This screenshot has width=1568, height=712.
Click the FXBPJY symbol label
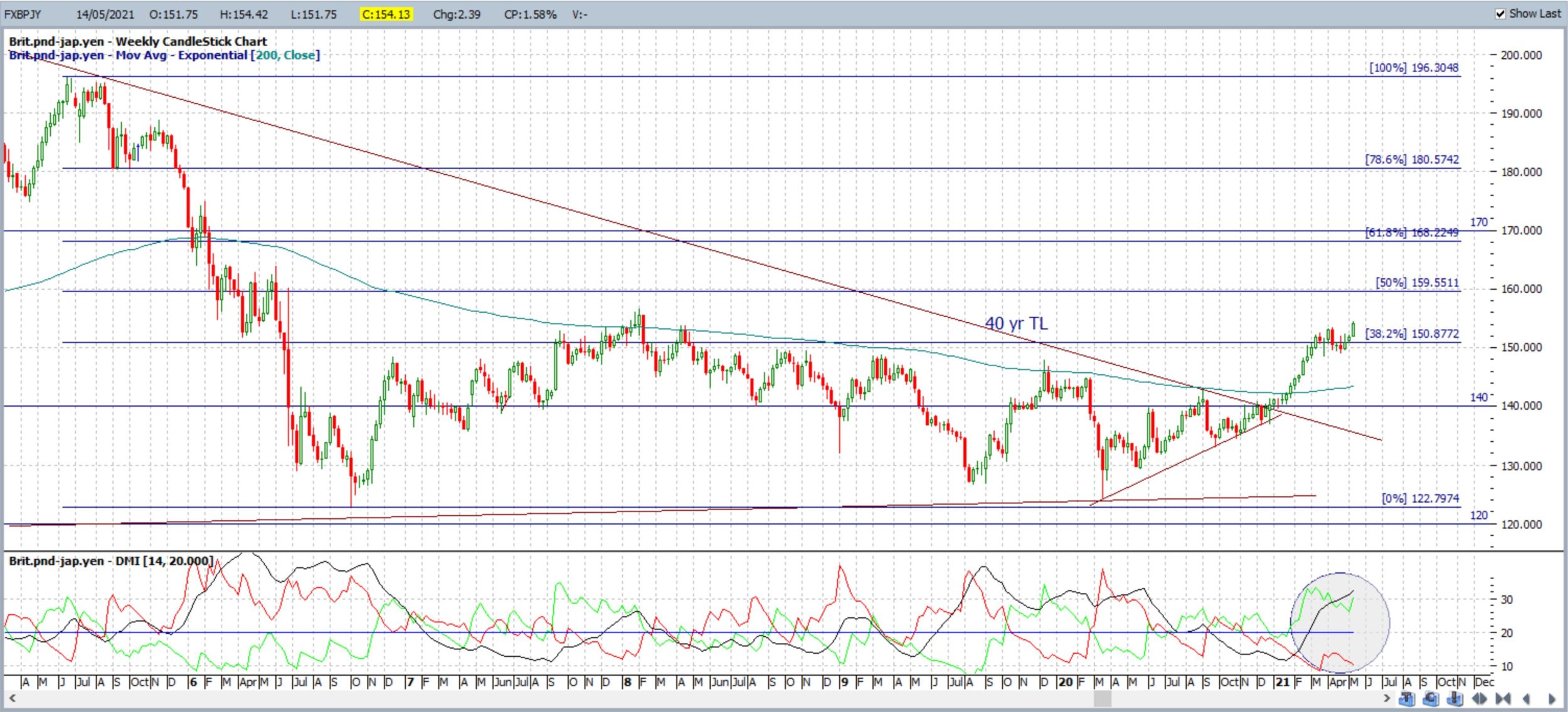point(22,14)
